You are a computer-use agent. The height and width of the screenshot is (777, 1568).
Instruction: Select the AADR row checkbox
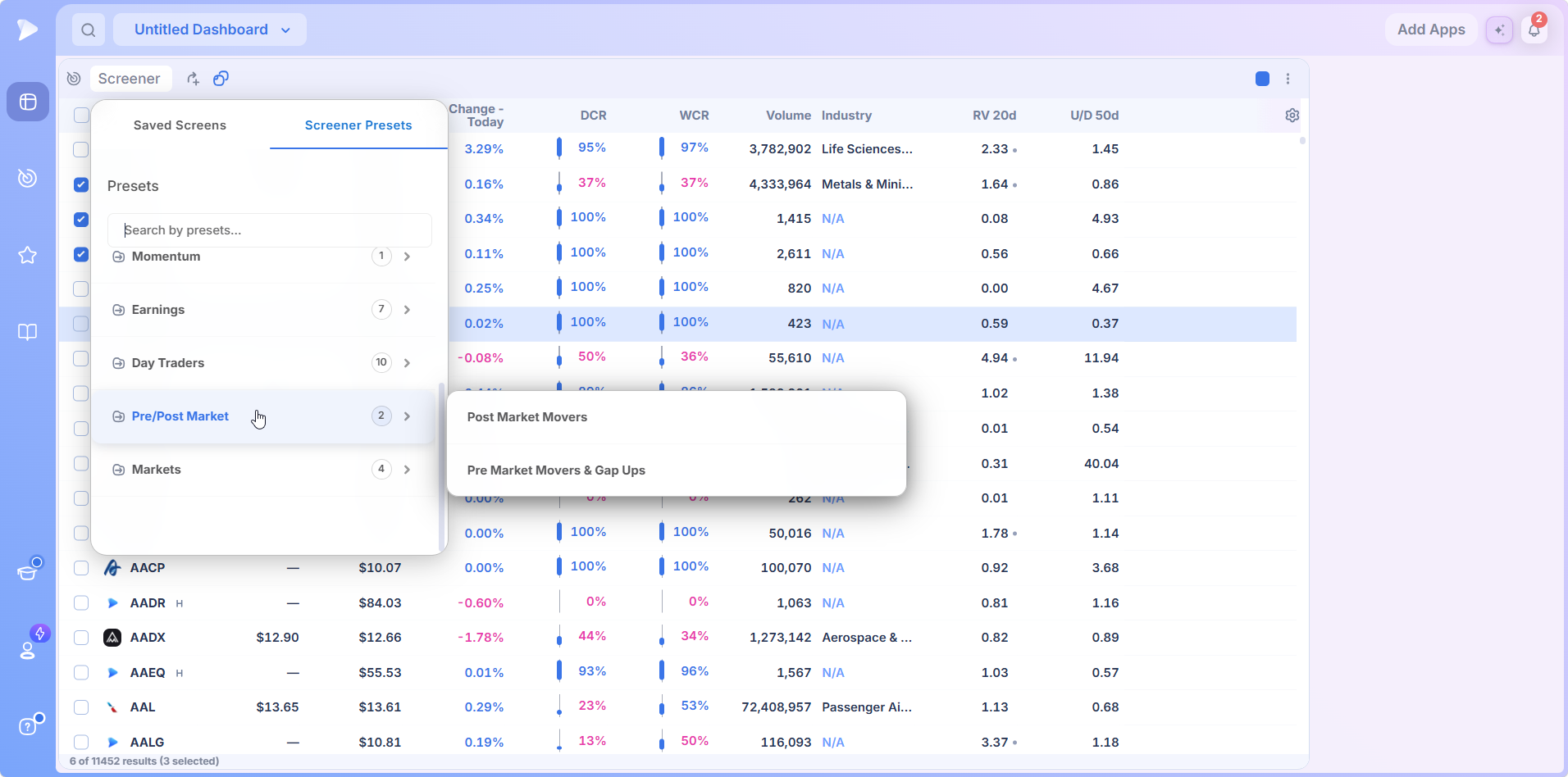(80, 603)
